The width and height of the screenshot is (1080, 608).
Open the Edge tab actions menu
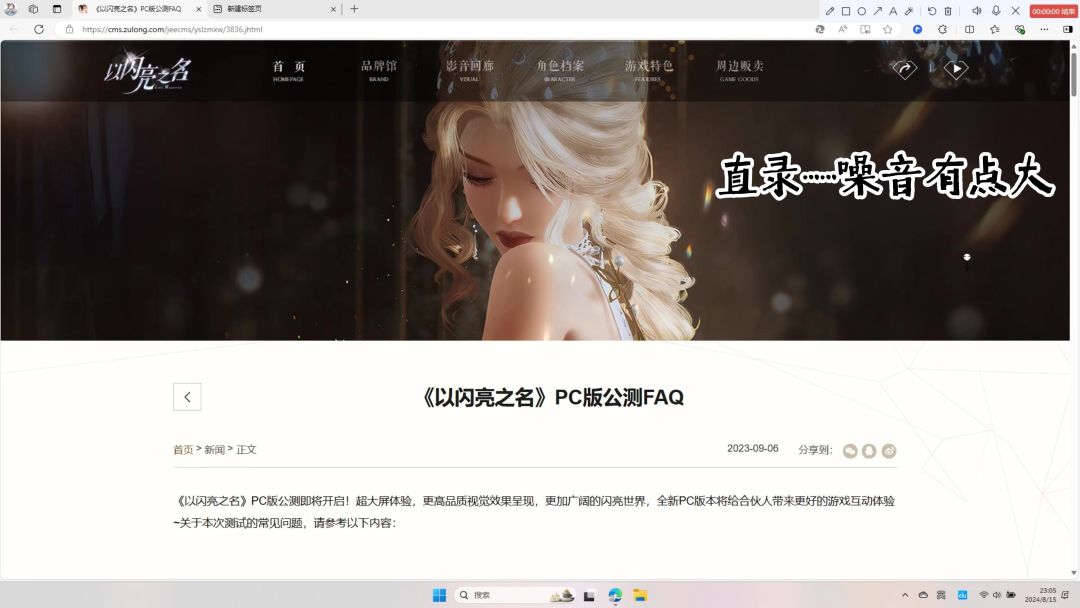pos(56,9)
